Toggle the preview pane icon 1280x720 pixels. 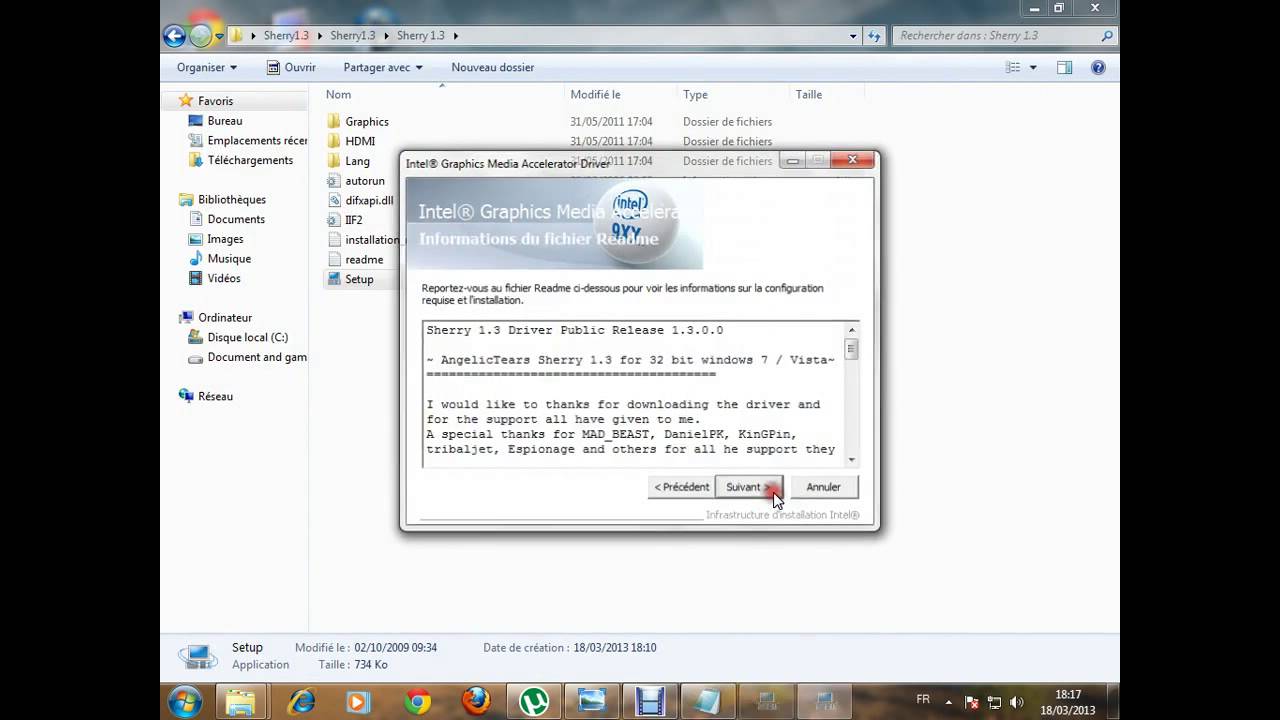(x=1064, y=67)
